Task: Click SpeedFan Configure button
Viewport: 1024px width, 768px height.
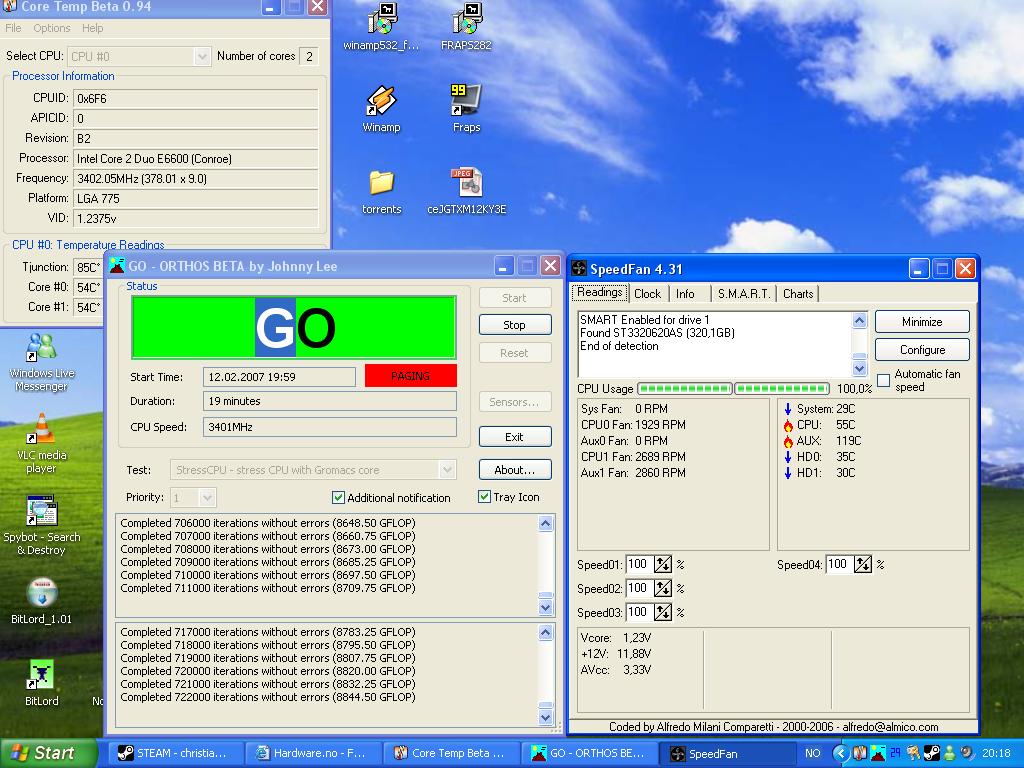Action: (922, 350)
